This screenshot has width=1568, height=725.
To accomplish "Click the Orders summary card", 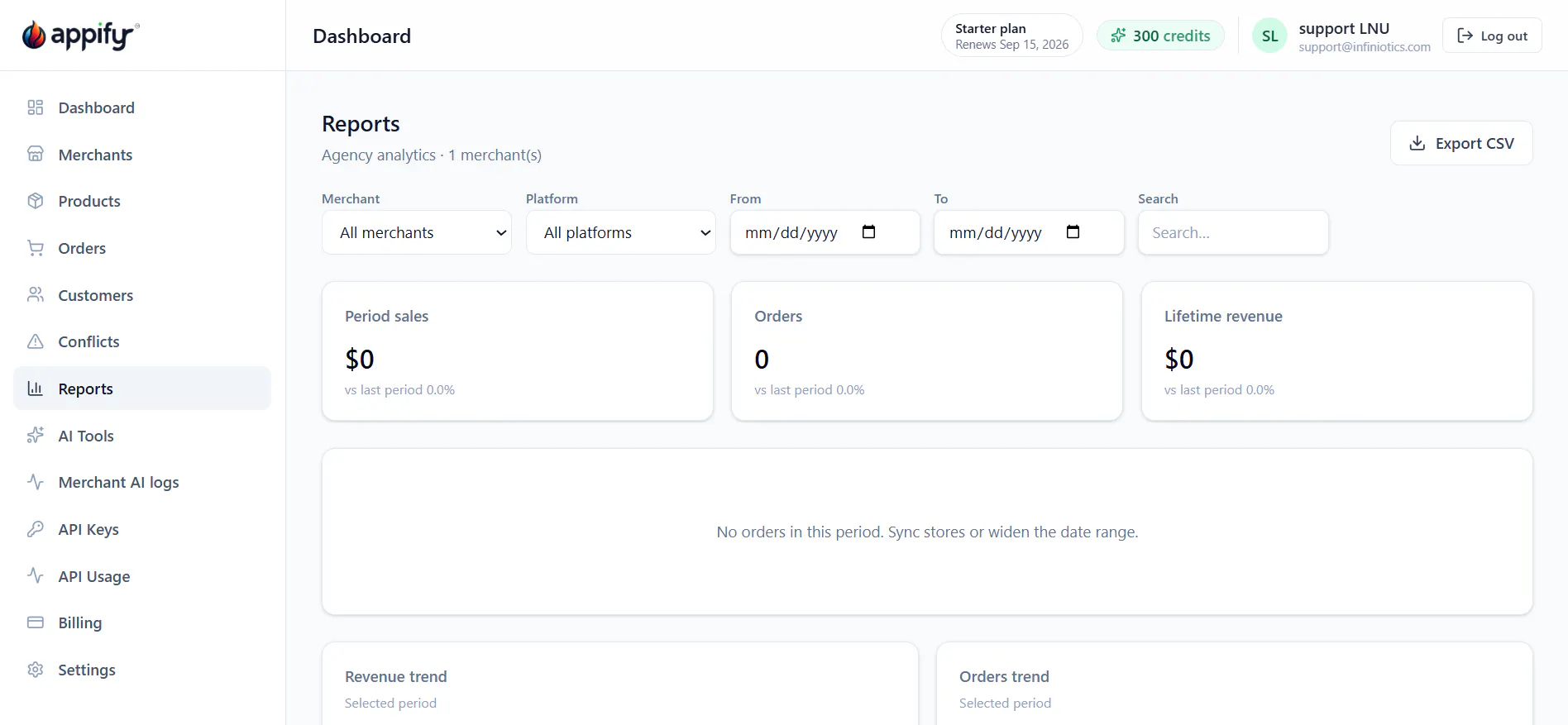I will (x=927, y=351).
